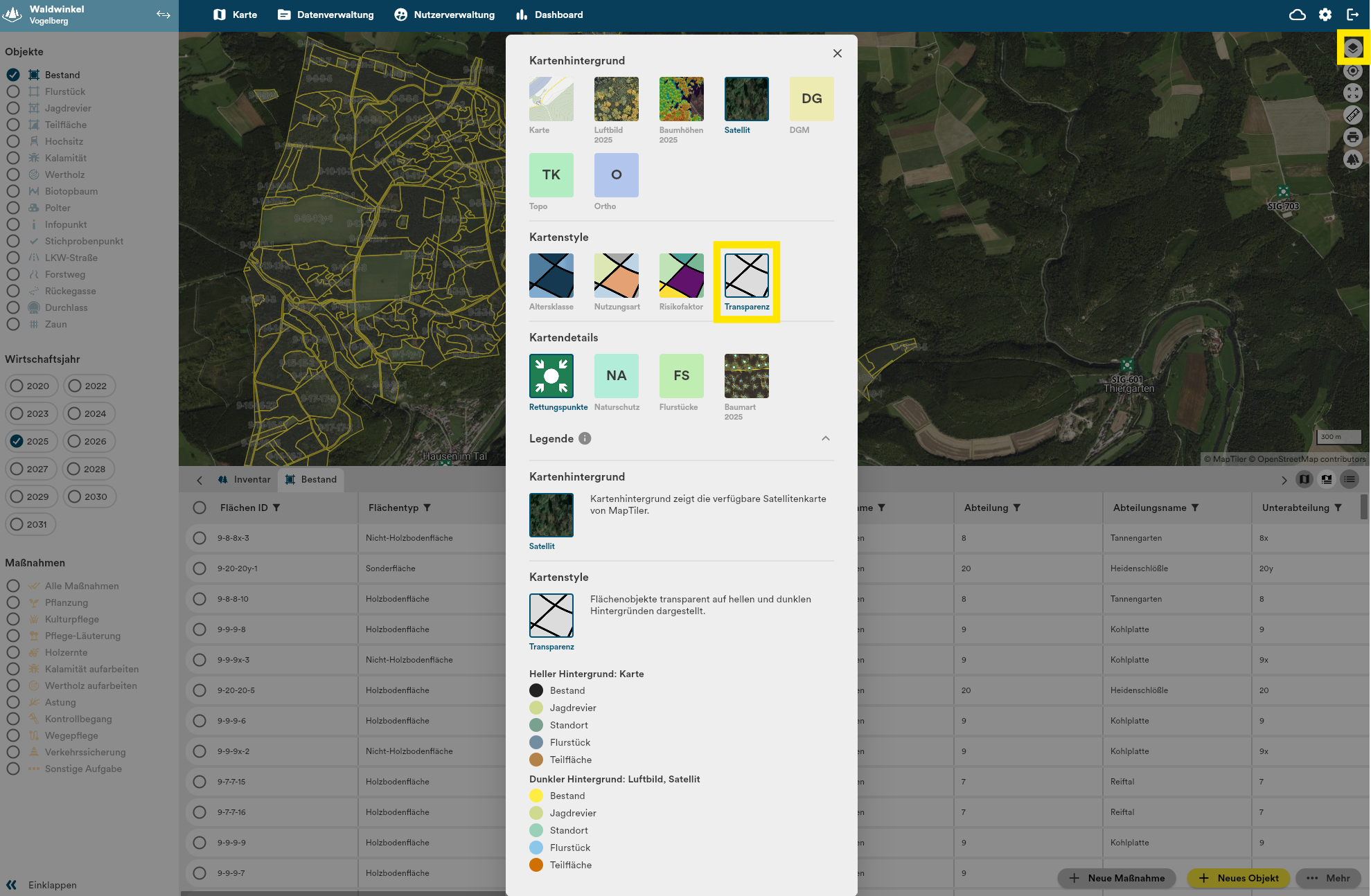Open the map layers panel icon
The height and width of the screenshot is (896, 1371).
(x=1353, y=48)
